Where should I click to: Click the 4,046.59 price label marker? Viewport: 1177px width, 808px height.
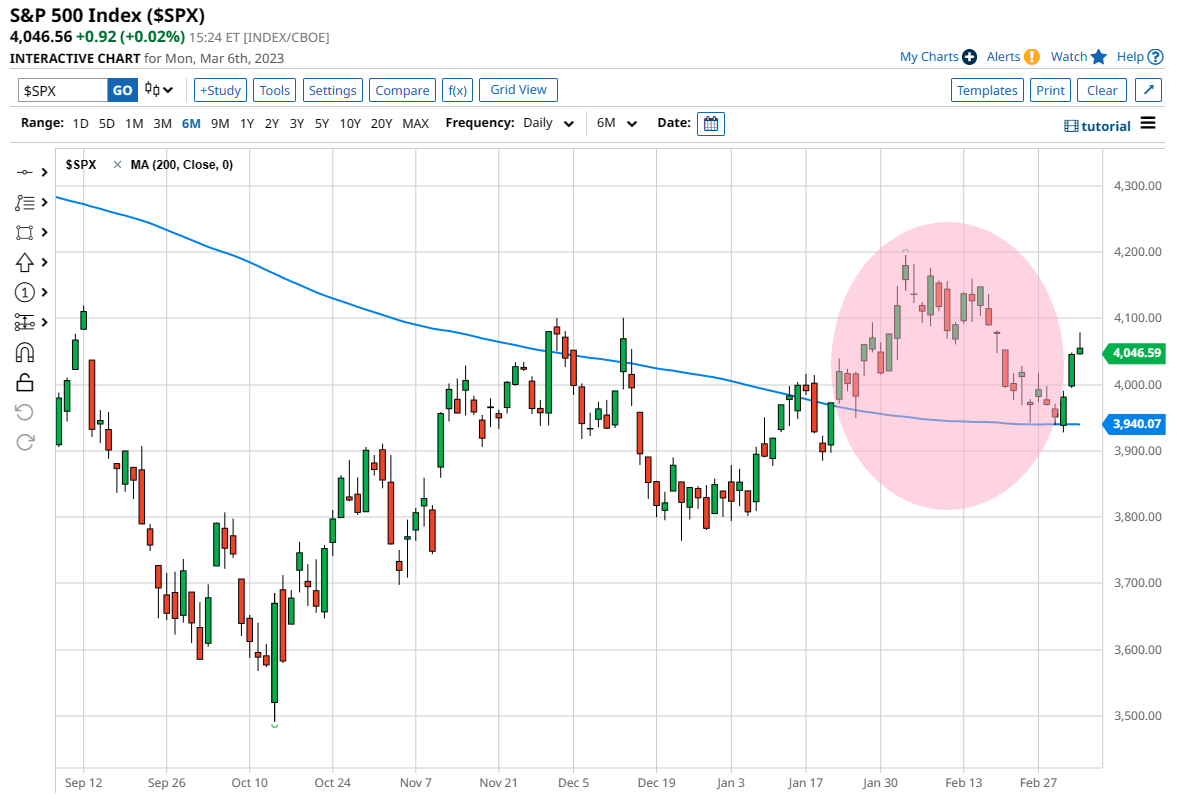tap(1133, 353)
